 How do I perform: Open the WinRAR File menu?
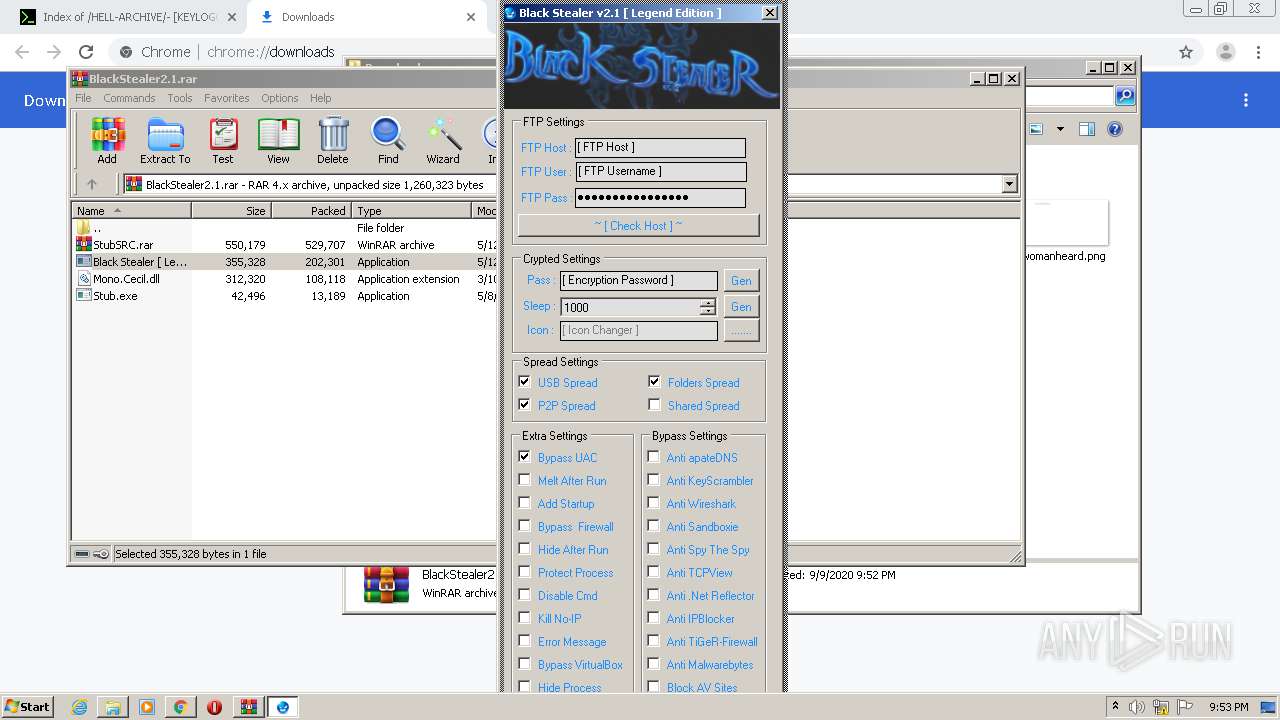[x=83, y=98]
